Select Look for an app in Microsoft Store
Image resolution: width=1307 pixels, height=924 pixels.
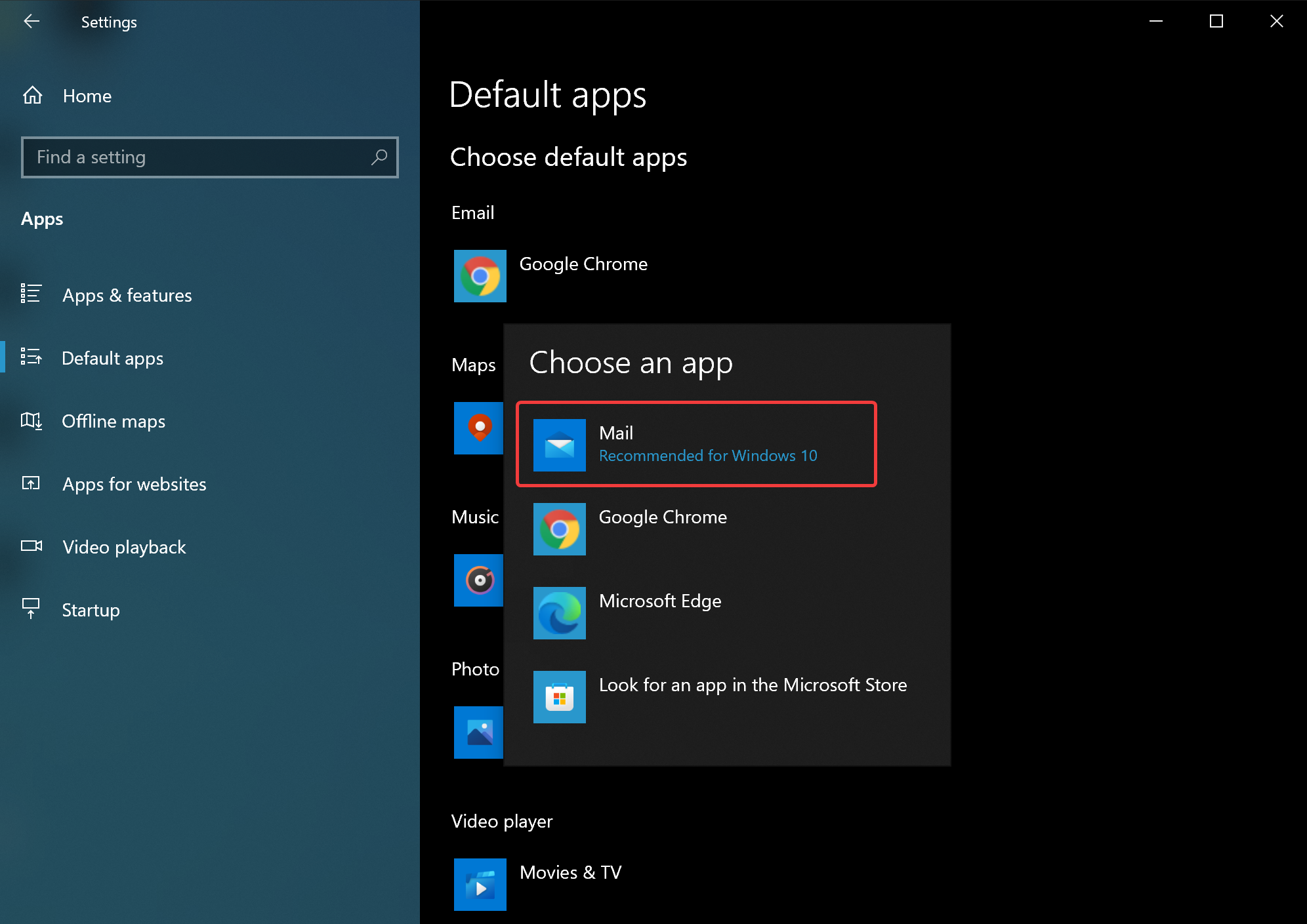tap(726, 697)
